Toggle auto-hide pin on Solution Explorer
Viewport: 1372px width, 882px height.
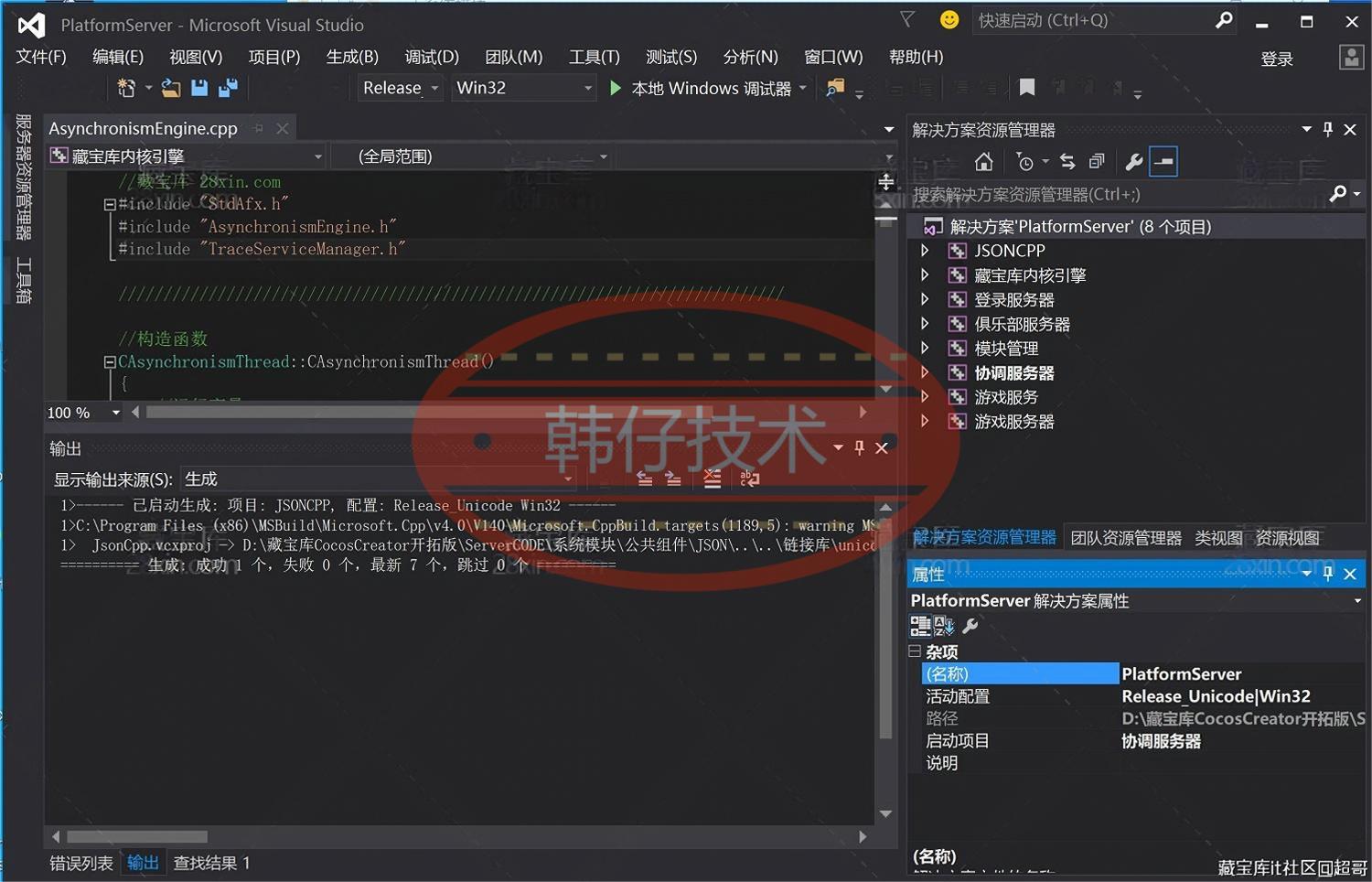pos(1328,129)
